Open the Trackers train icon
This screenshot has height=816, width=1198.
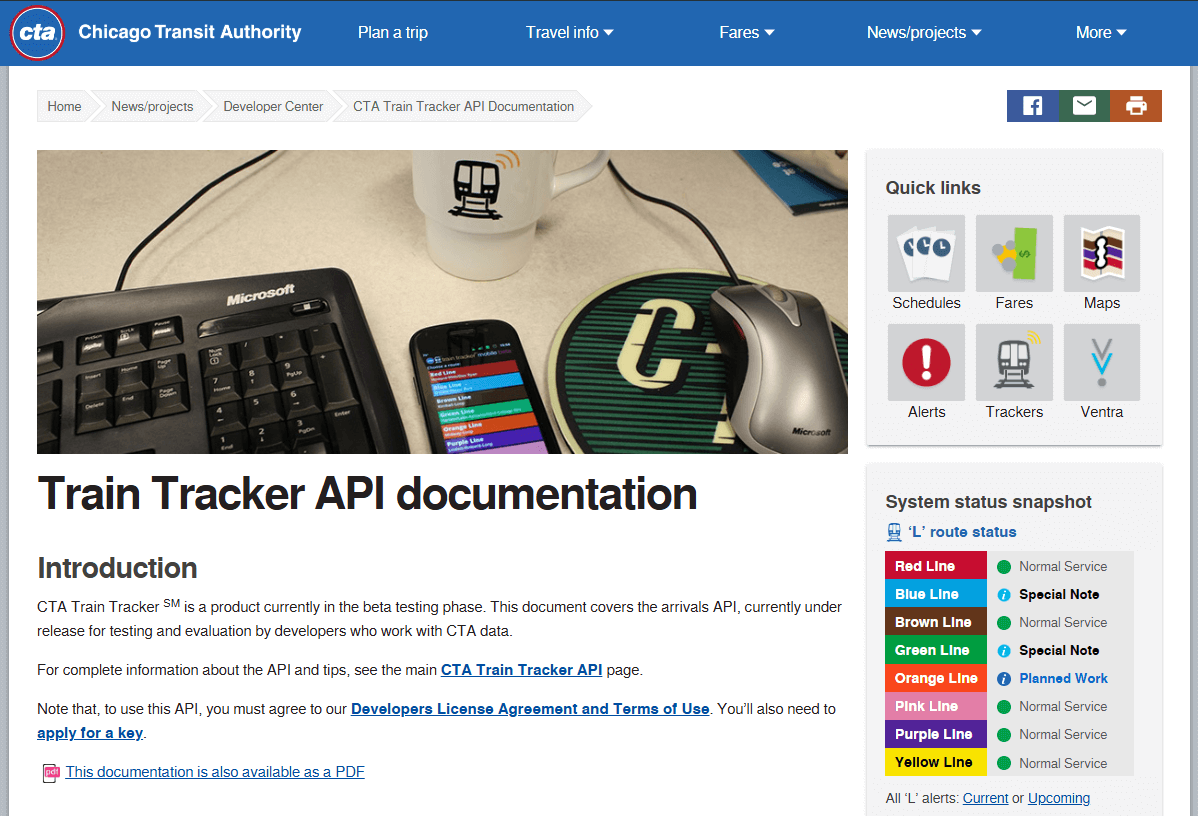[x=1013, y=362]
